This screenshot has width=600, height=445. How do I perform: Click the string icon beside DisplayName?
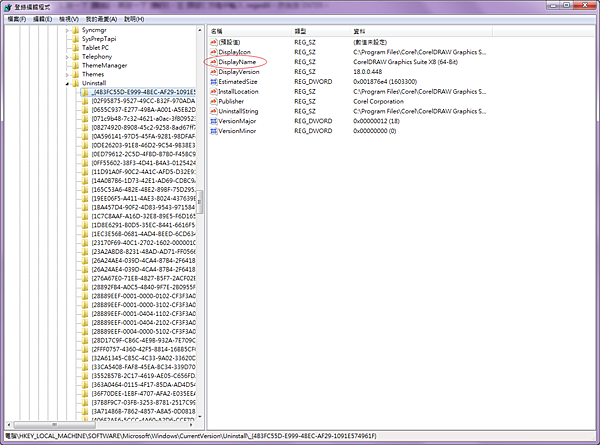click(x=214, y=62)
